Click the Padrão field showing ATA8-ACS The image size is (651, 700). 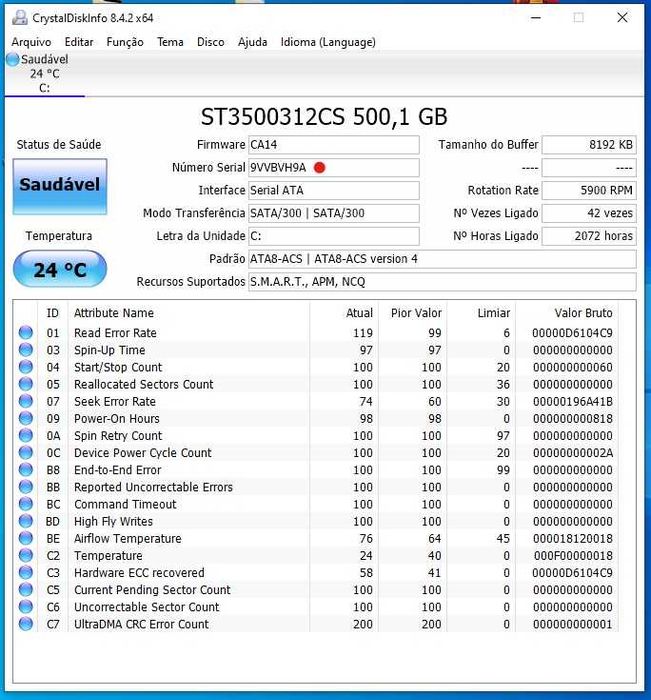coord(442,259)
